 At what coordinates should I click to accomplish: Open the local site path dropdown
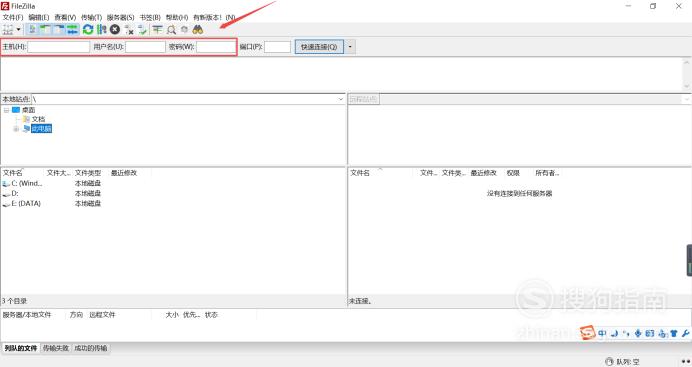[341, 99]
